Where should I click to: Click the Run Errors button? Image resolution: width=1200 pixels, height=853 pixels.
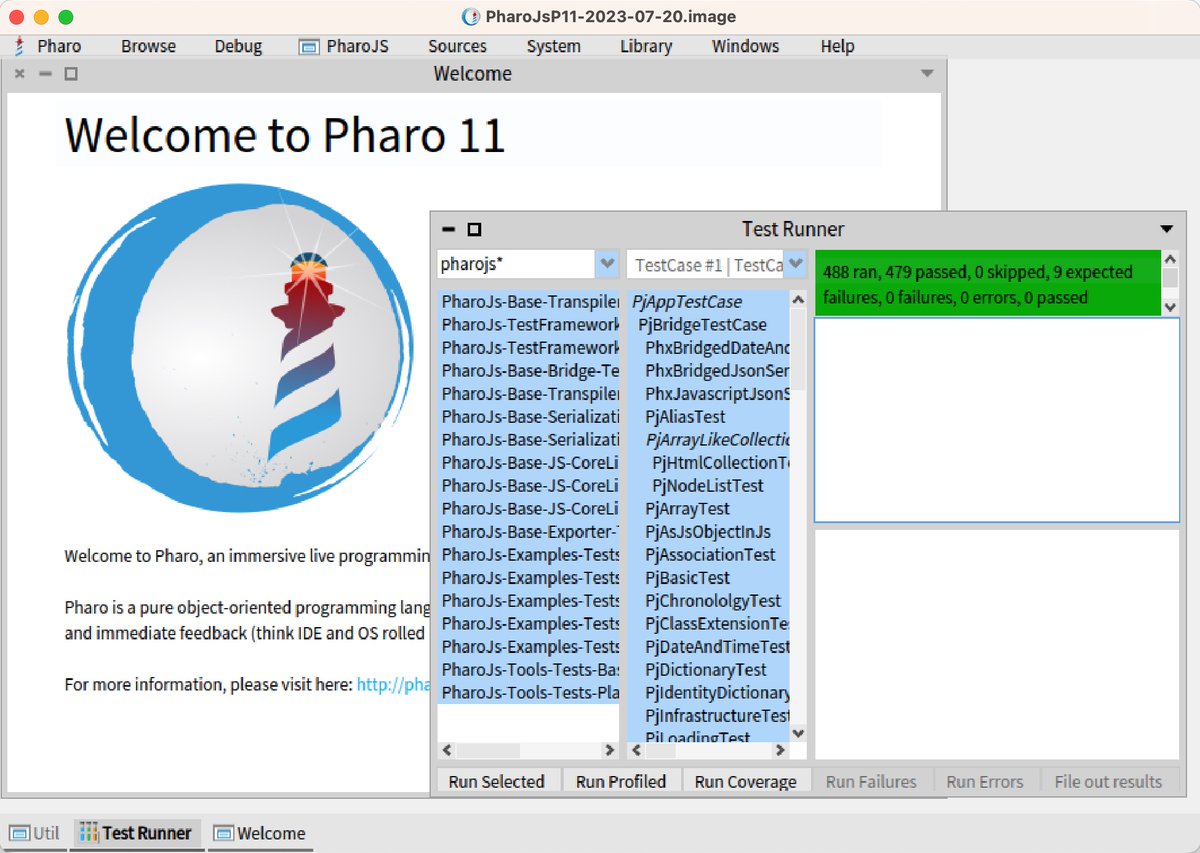point(985,782)
